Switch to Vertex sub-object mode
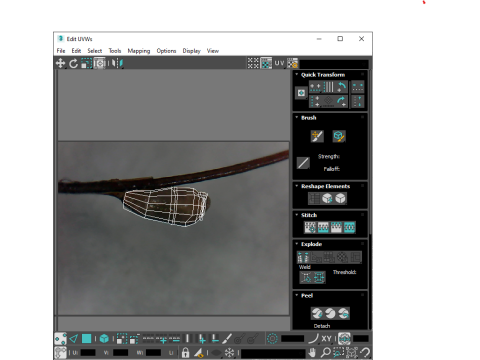 click(60, 339)
